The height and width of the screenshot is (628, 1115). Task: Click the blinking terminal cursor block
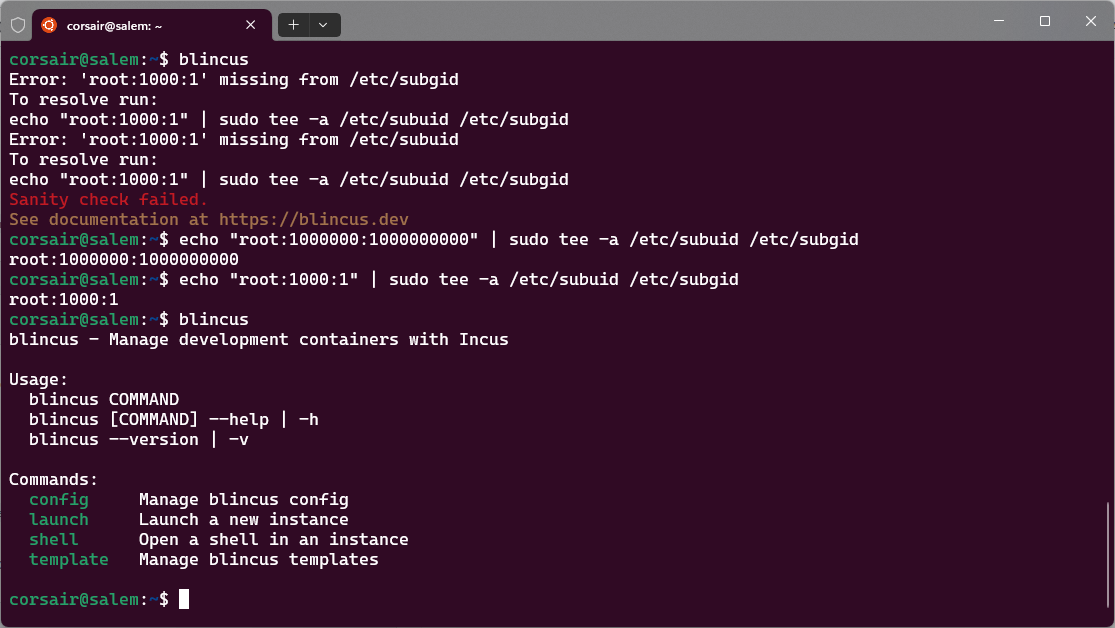coord(185,598)
